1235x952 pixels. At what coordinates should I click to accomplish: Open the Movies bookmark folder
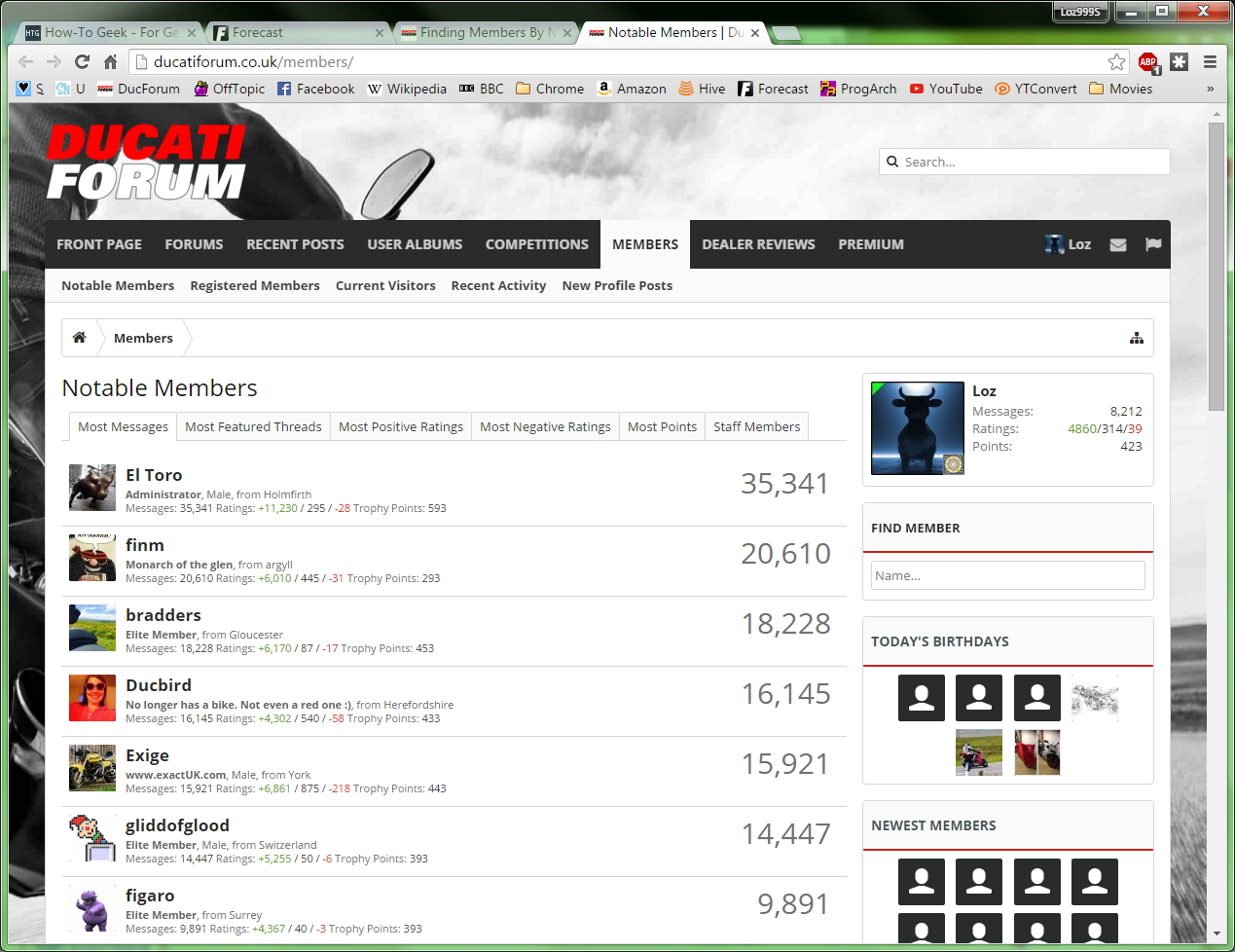coord(1120,89)
